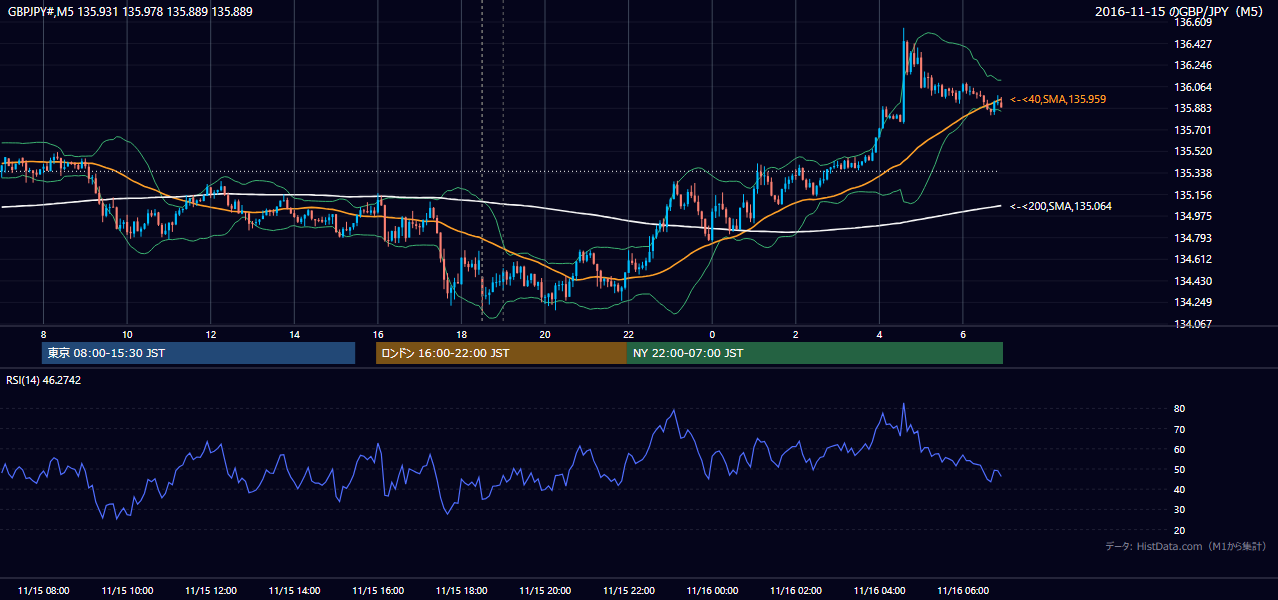Click price level 135.701 on the axis
The width and height of the screenshot is (1278, 600).
pos(1194,130)
